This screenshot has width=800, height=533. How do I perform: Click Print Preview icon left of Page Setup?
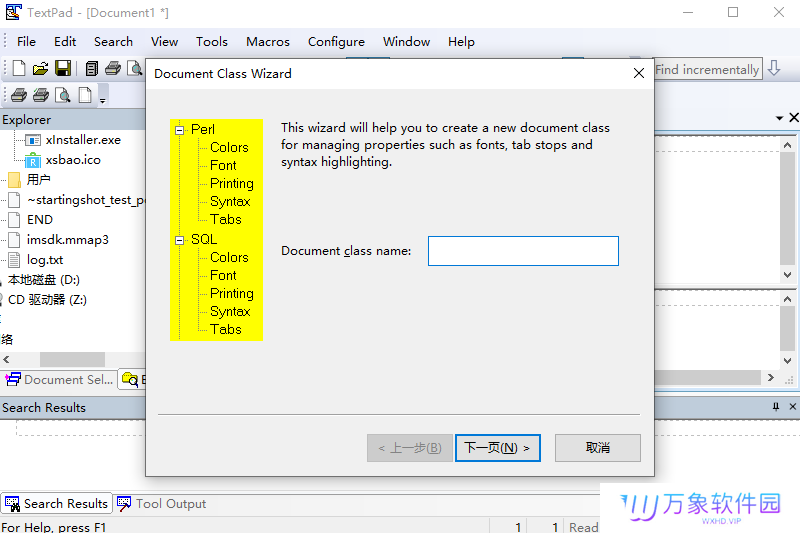[63, 95]
